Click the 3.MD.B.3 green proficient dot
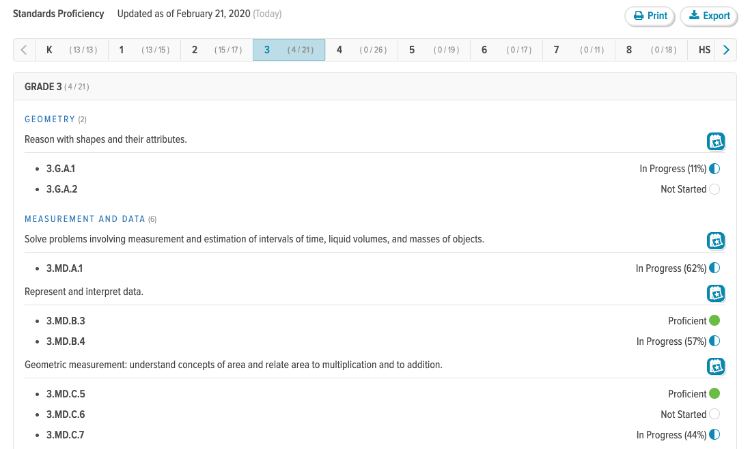The width and height of the screenshot is (750, 449). click(714, 321)
